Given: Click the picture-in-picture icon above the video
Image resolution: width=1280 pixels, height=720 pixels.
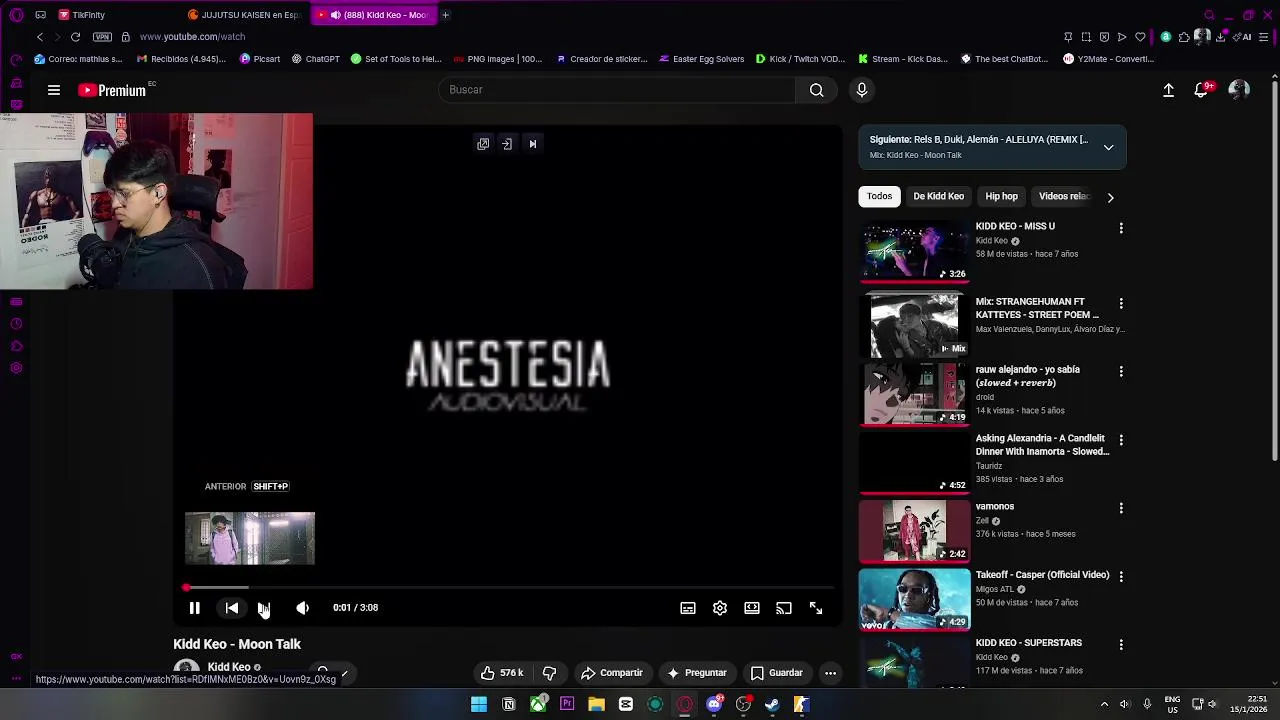Looking at the screenshot, I should (x=483, y=144).
